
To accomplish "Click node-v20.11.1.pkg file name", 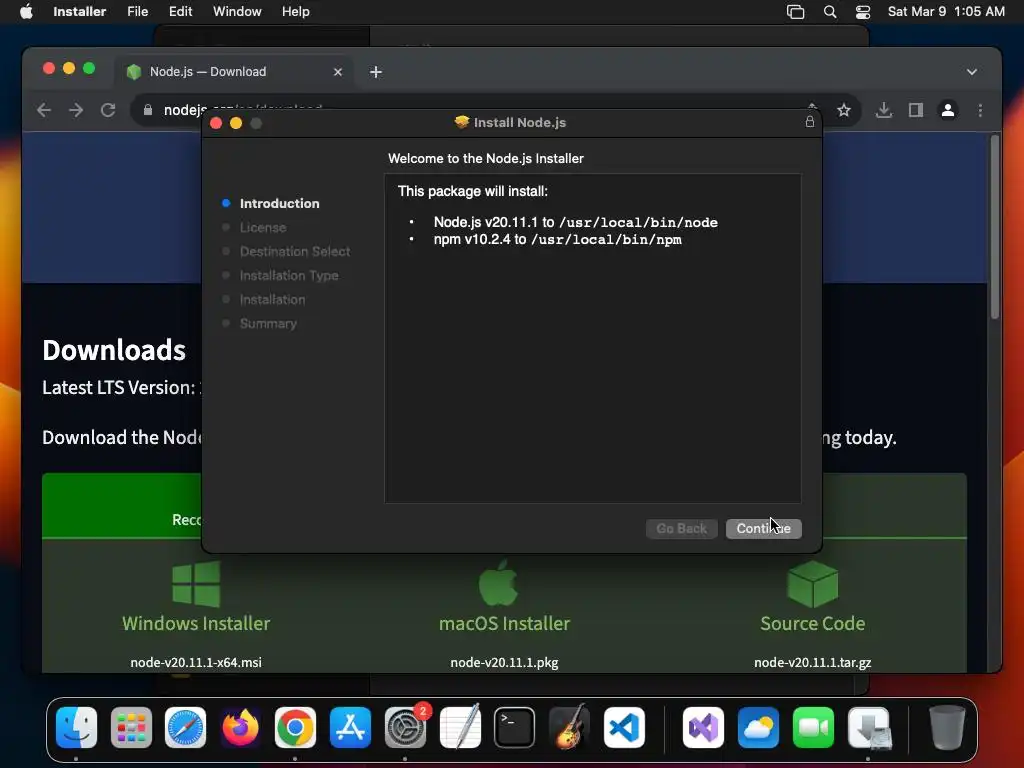I will click(x=504, y=662).
